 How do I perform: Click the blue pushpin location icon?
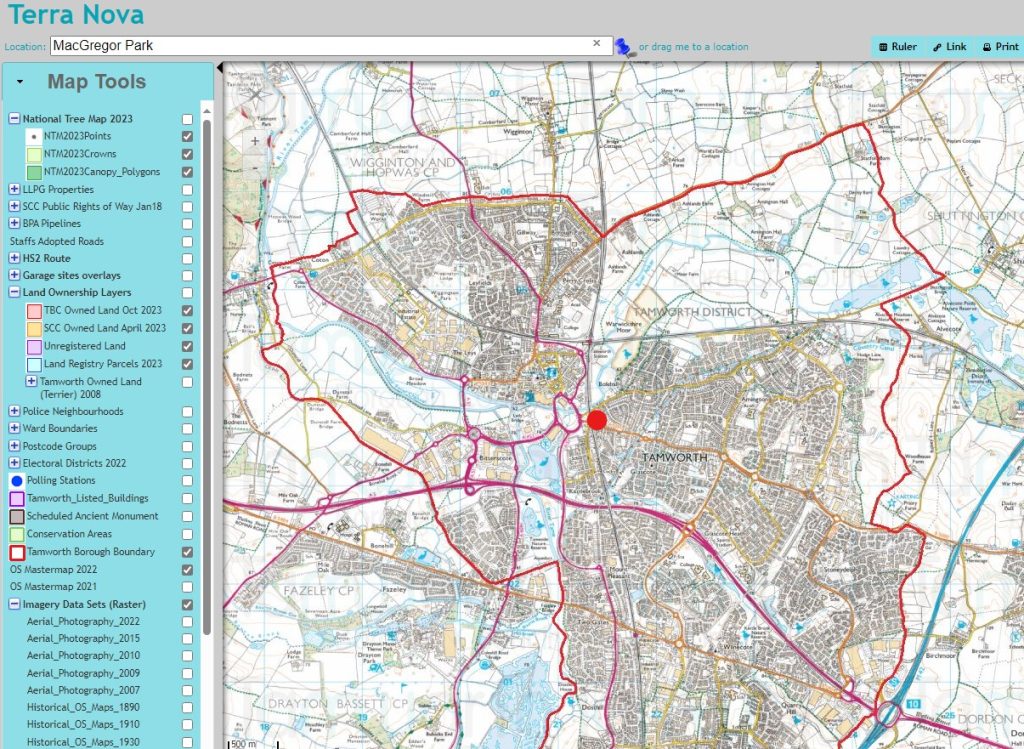pyautogui.click(x=625, y=47)
